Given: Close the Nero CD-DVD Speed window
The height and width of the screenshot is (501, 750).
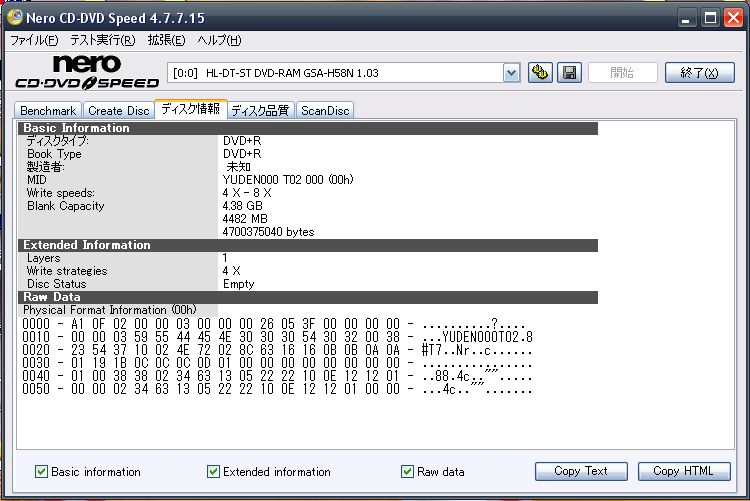Looking at the screenshot, I should (x=733, y=18).
